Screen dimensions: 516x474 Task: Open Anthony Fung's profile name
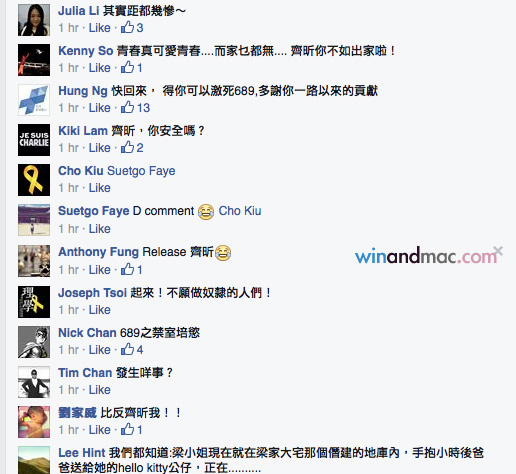point(98,252)
